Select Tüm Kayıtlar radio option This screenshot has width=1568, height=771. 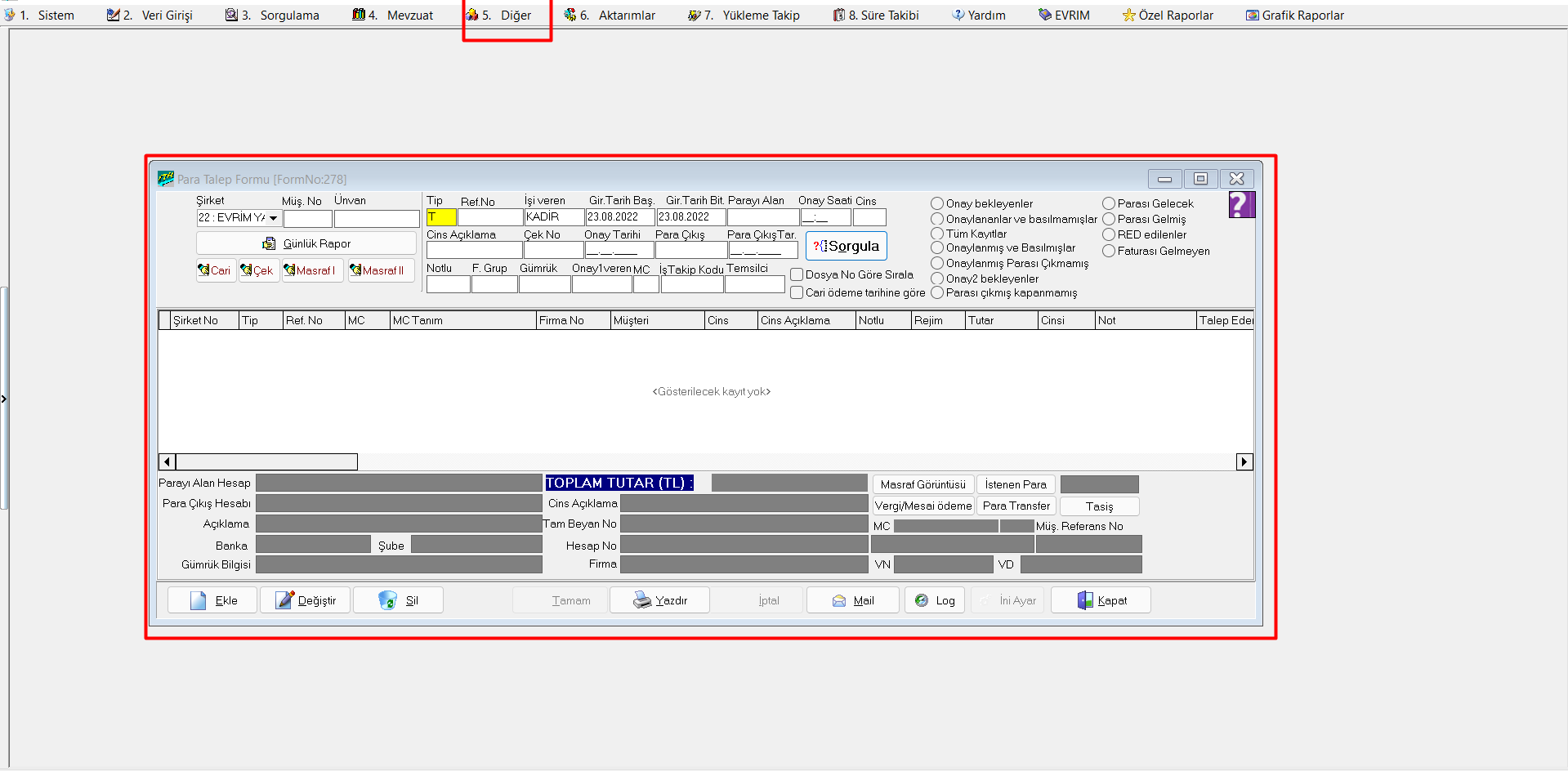pyautogui.click(x=937, y=234)
